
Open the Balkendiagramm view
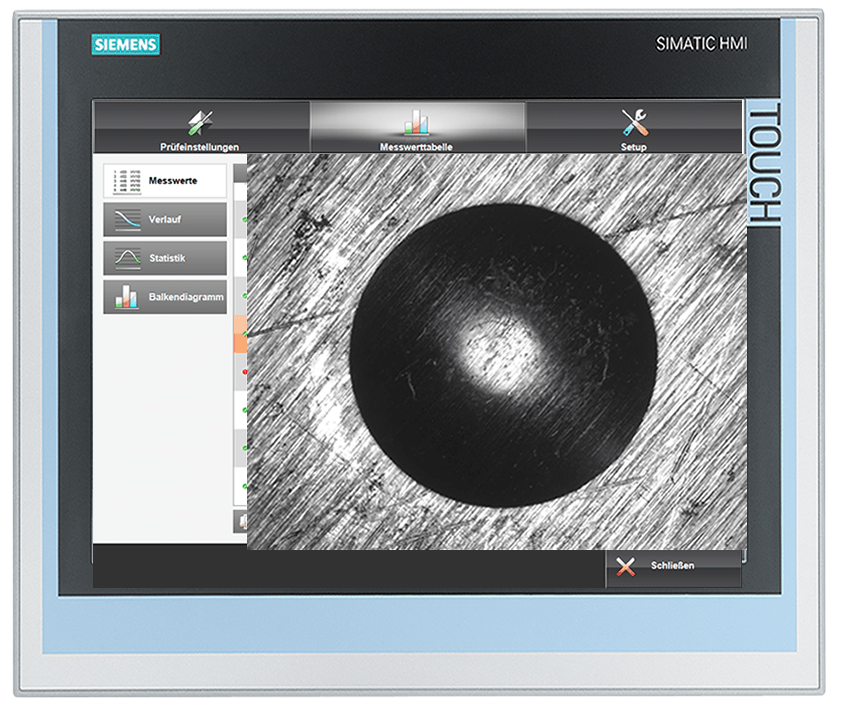coord(165,297)
